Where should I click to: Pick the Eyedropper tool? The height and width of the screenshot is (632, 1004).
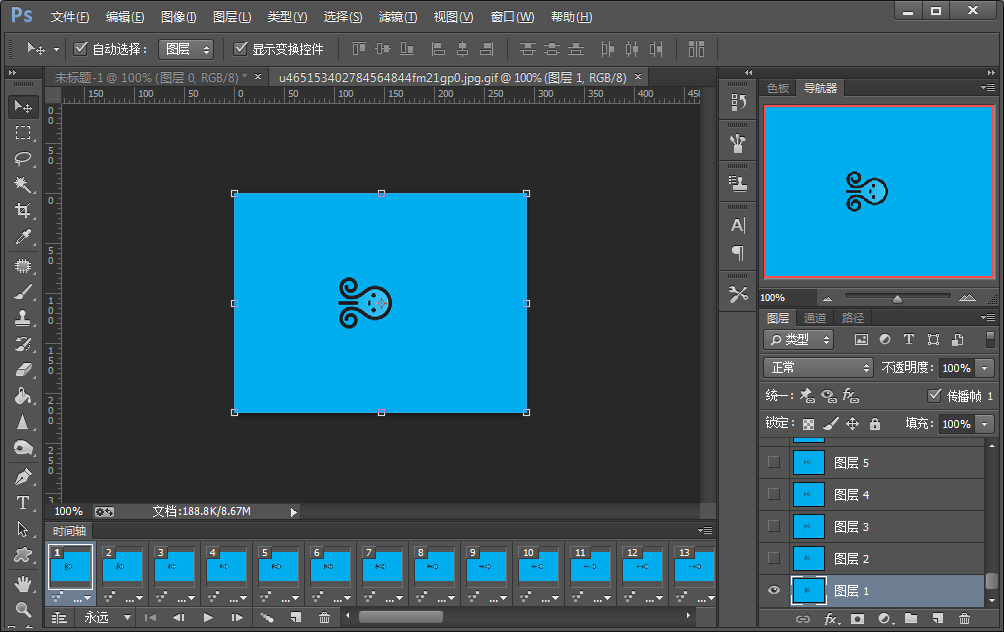(23, 237)
